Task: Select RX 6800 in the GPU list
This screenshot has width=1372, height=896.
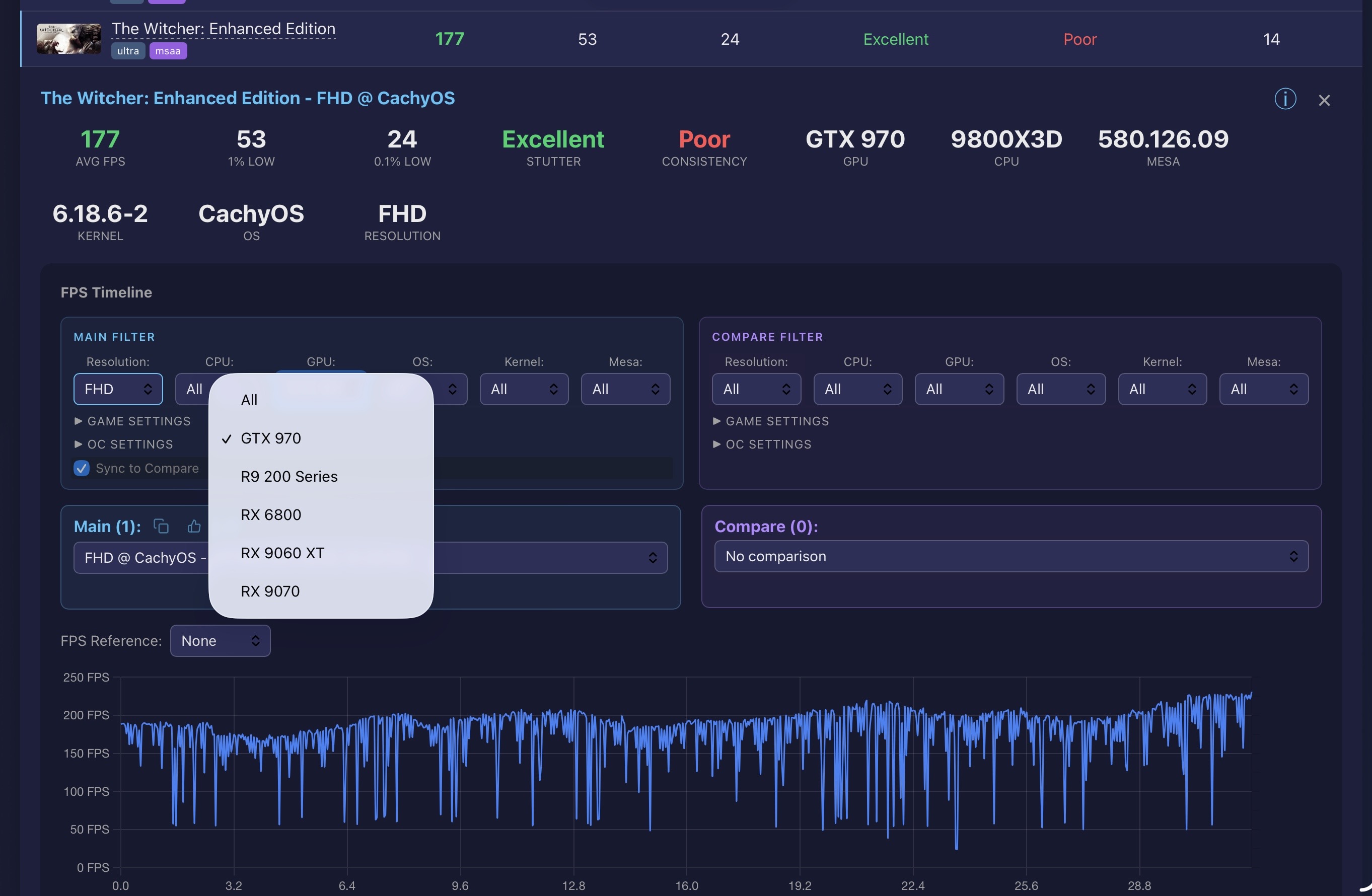Action: [x=270, y=514]
